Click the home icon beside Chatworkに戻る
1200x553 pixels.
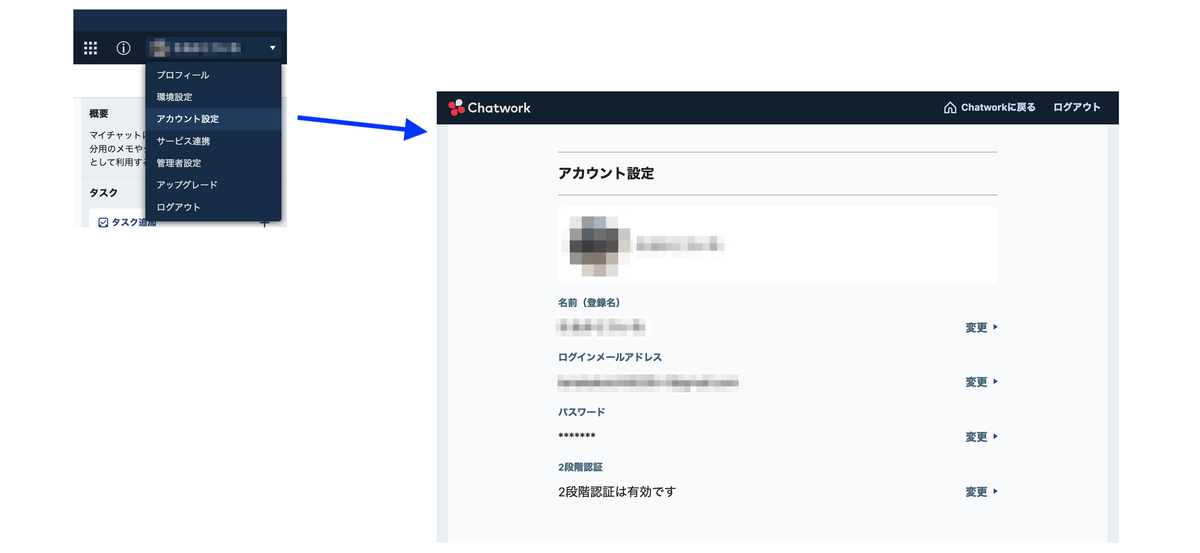[950, 108]
